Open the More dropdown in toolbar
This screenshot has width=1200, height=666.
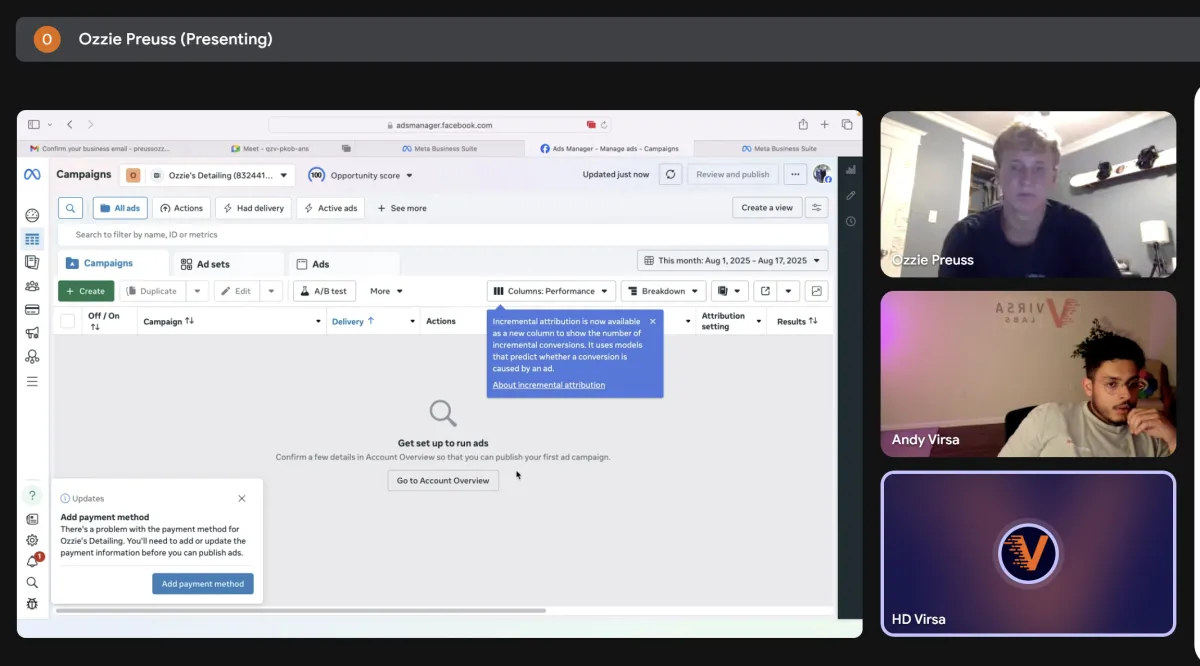(x=386, y=291)
